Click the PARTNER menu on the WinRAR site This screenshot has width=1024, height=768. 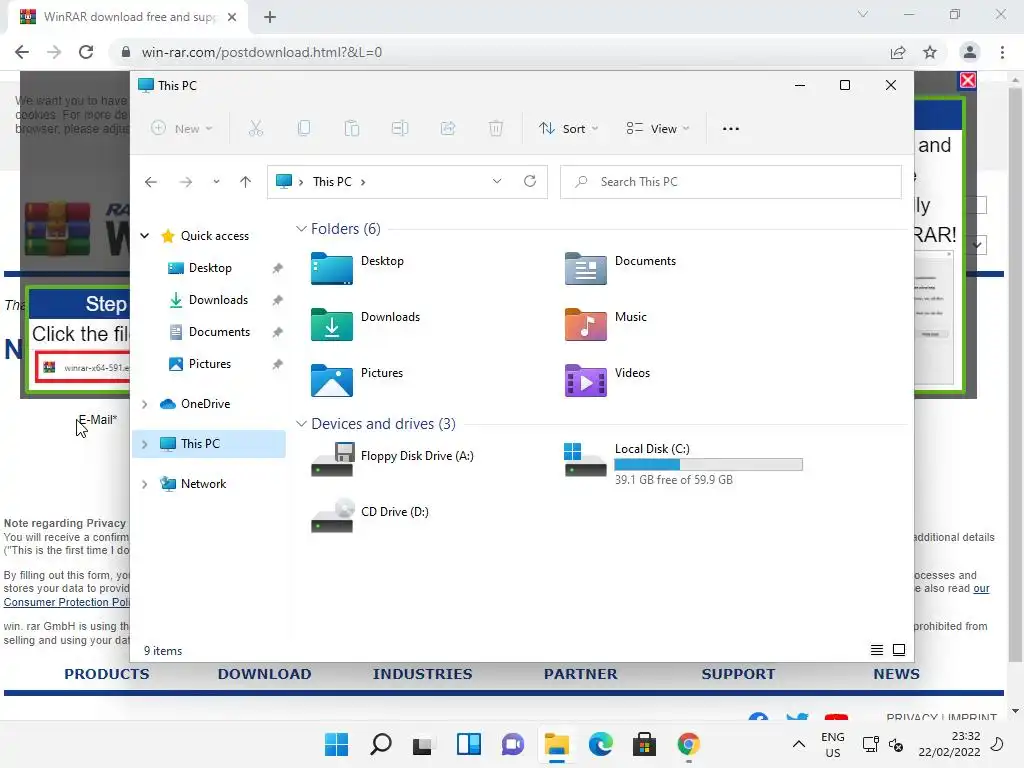click(581, 674)
